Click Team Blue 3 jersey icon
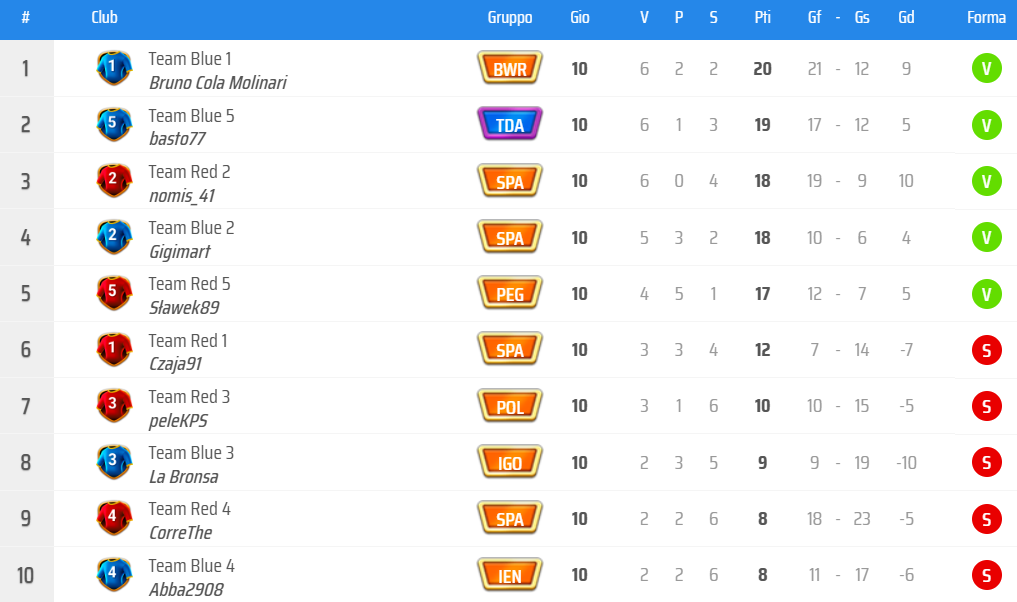1017x602 pixels. [113, 462]
